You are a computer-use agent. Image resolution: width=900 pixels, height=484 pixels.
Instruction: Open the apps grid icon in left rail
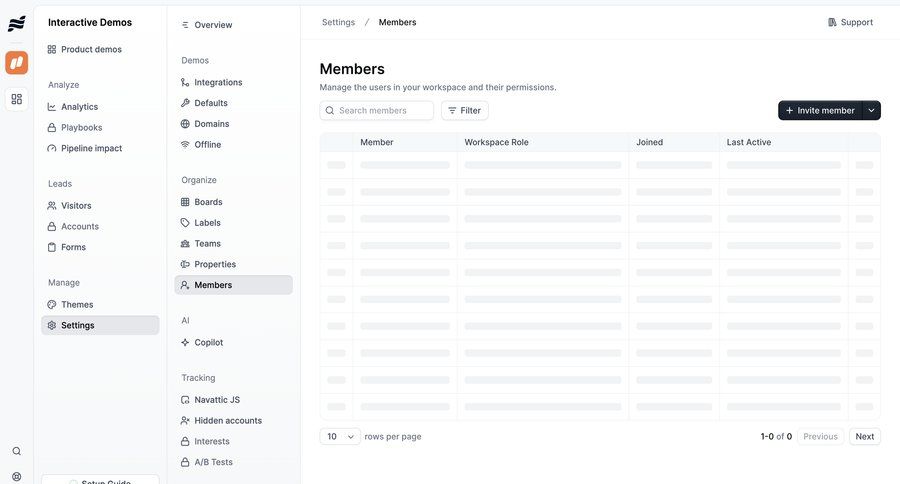[x=17, y=99]
